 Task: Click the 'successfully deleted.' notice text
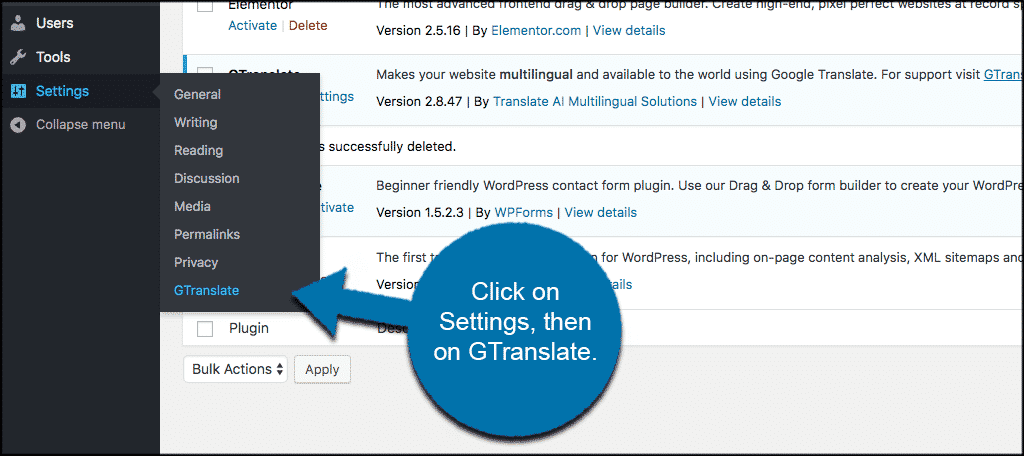point(392,146)
